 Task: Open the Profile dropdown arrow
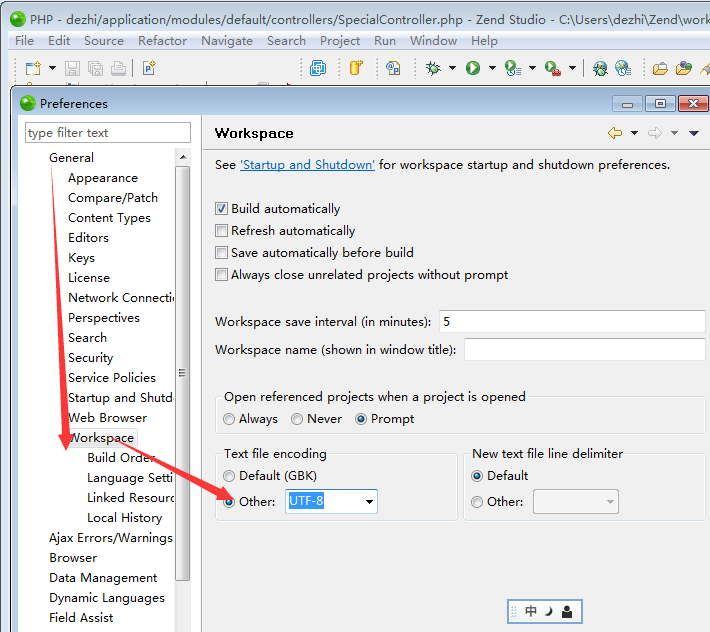tap(532, 68)
